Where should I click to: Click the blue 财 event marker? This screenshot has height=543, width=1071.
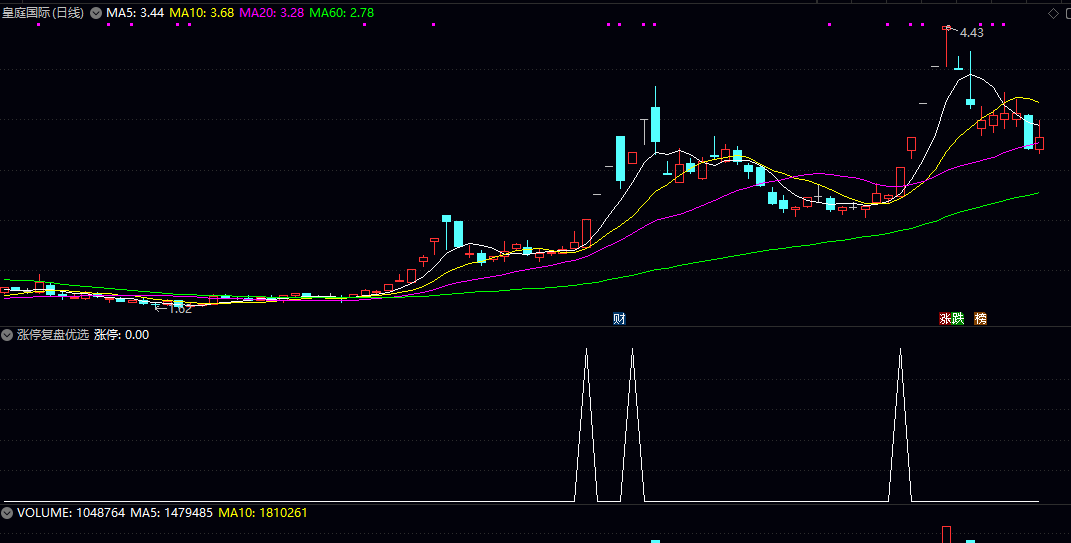(x=619, y=319)
